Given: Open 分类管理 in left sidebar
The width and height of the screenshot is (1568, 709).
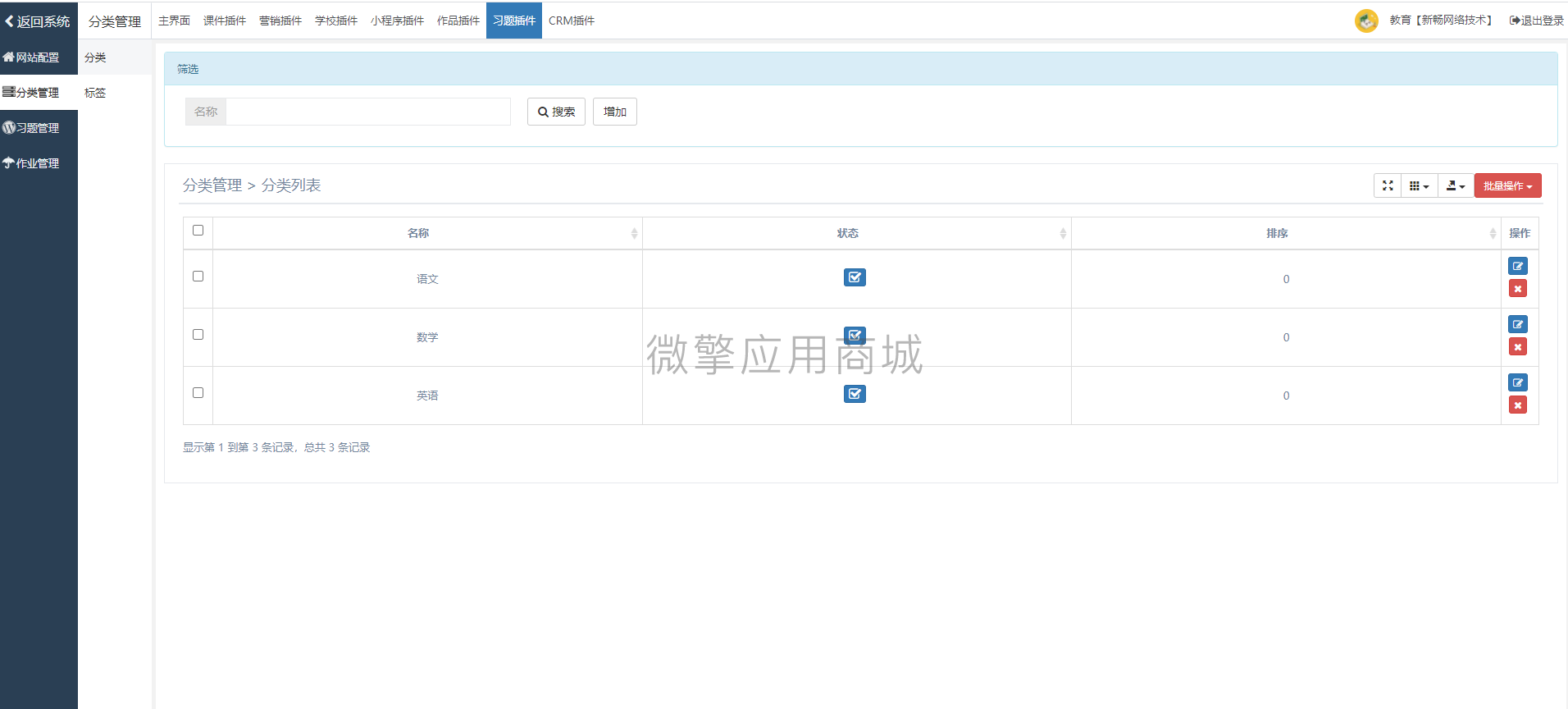Looking at the screenshot, I should 39,93.
